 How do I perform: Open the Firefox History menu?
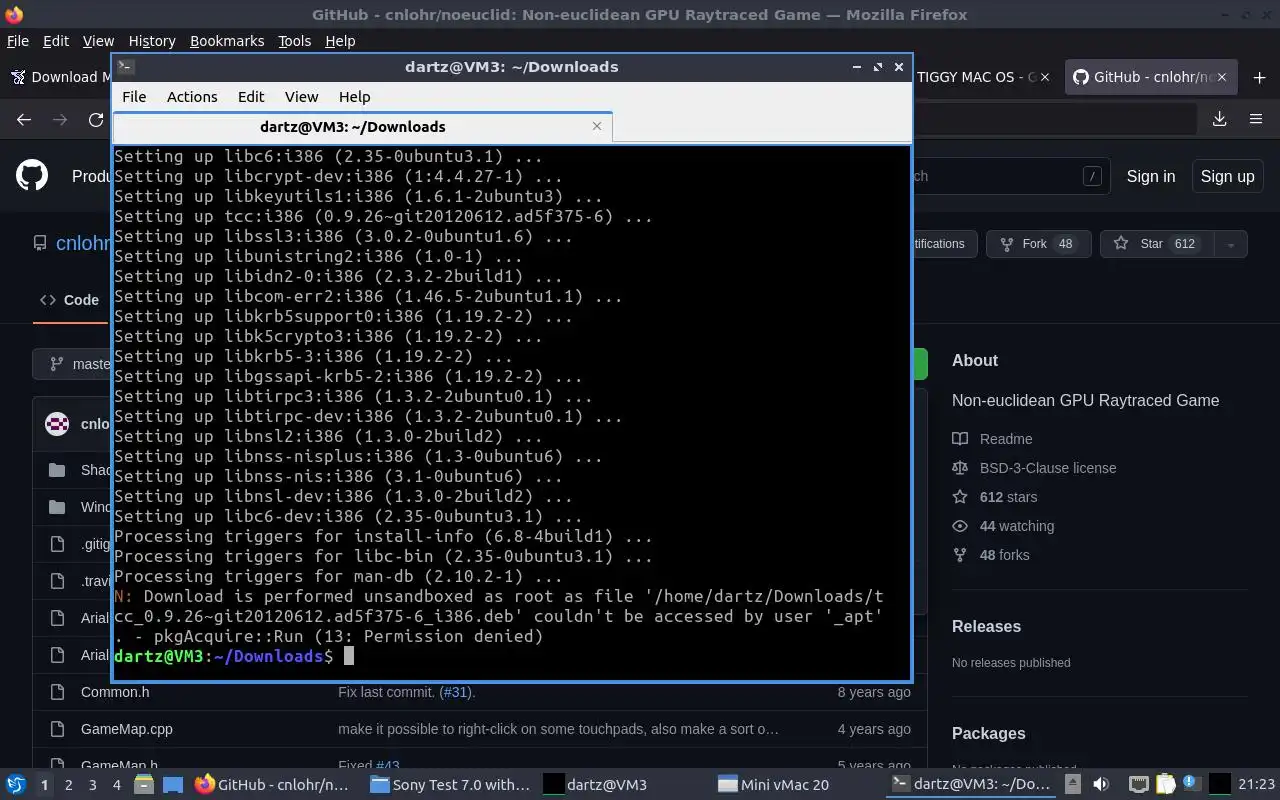tap(152, 41)
